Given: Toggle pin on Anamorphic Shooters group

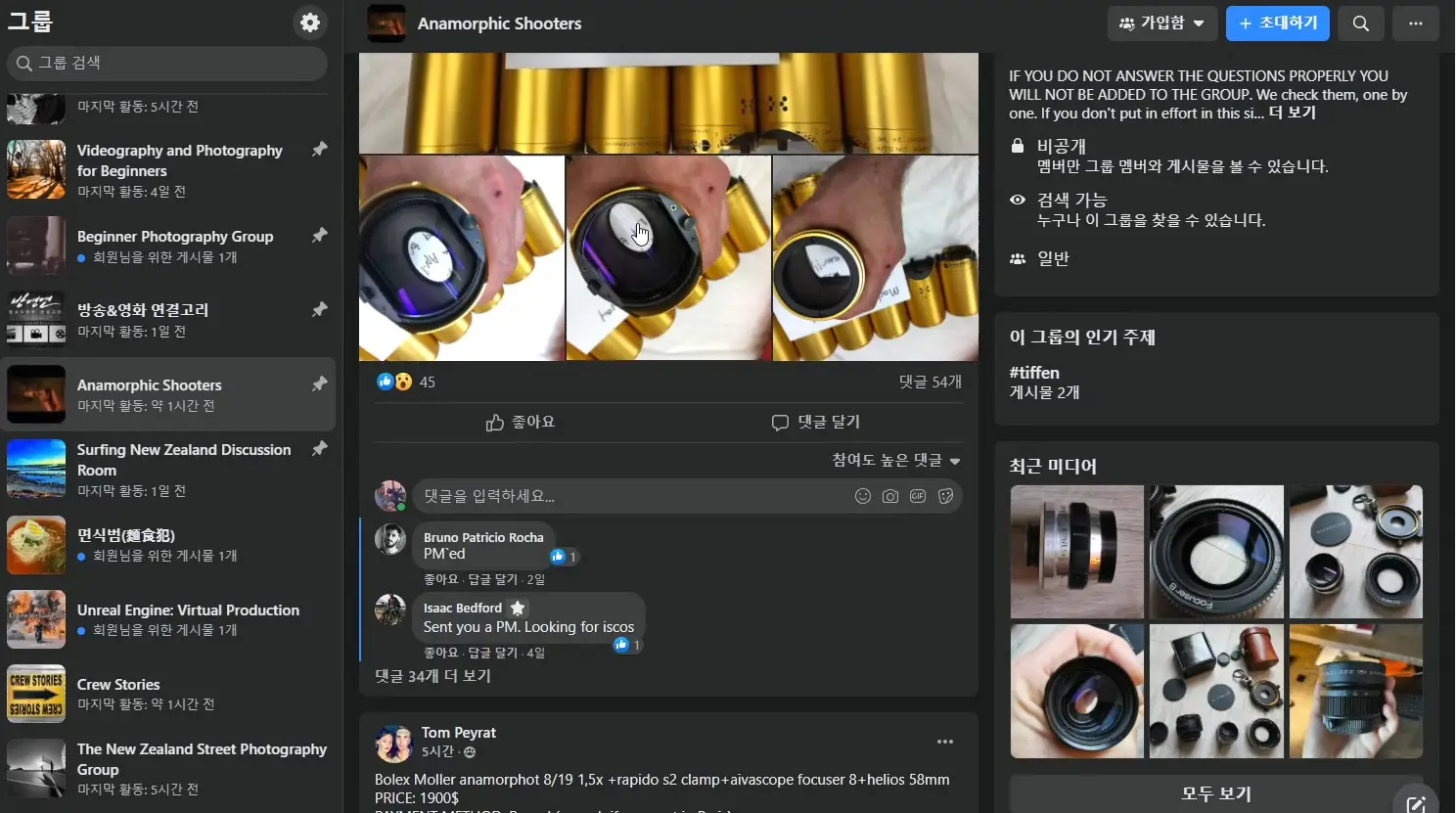Looking at the screenshot, I should click(319, 384).
